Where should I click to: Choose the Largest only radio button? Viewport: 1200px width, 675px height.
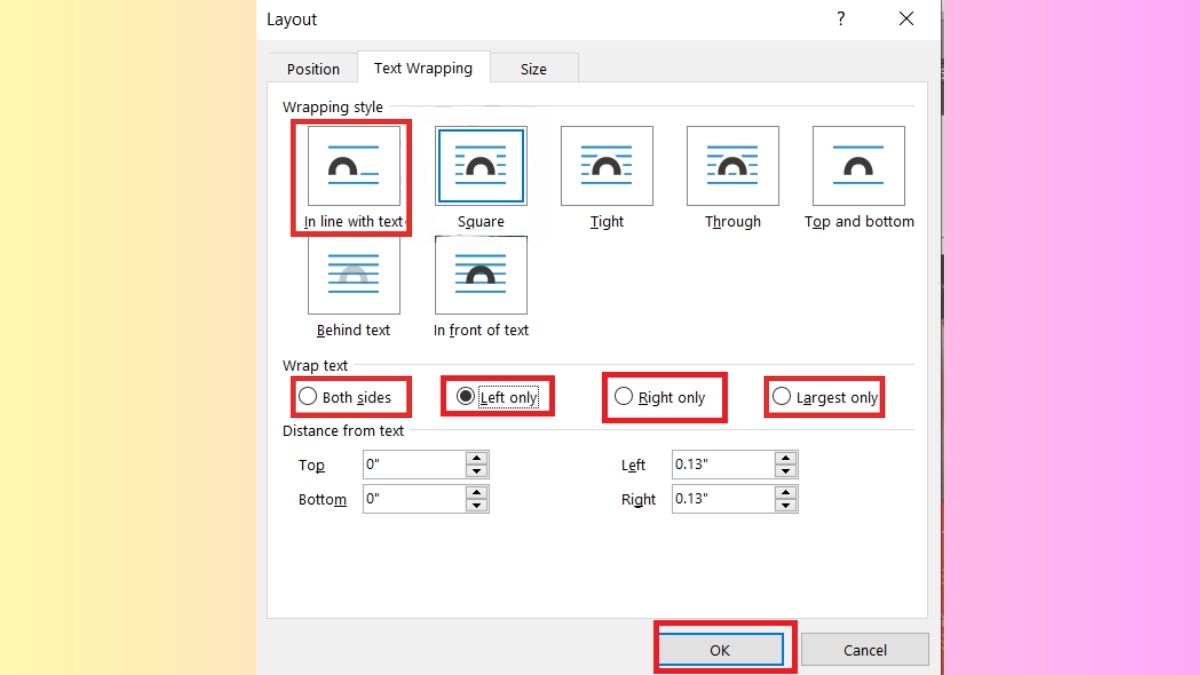click(782, 397)
